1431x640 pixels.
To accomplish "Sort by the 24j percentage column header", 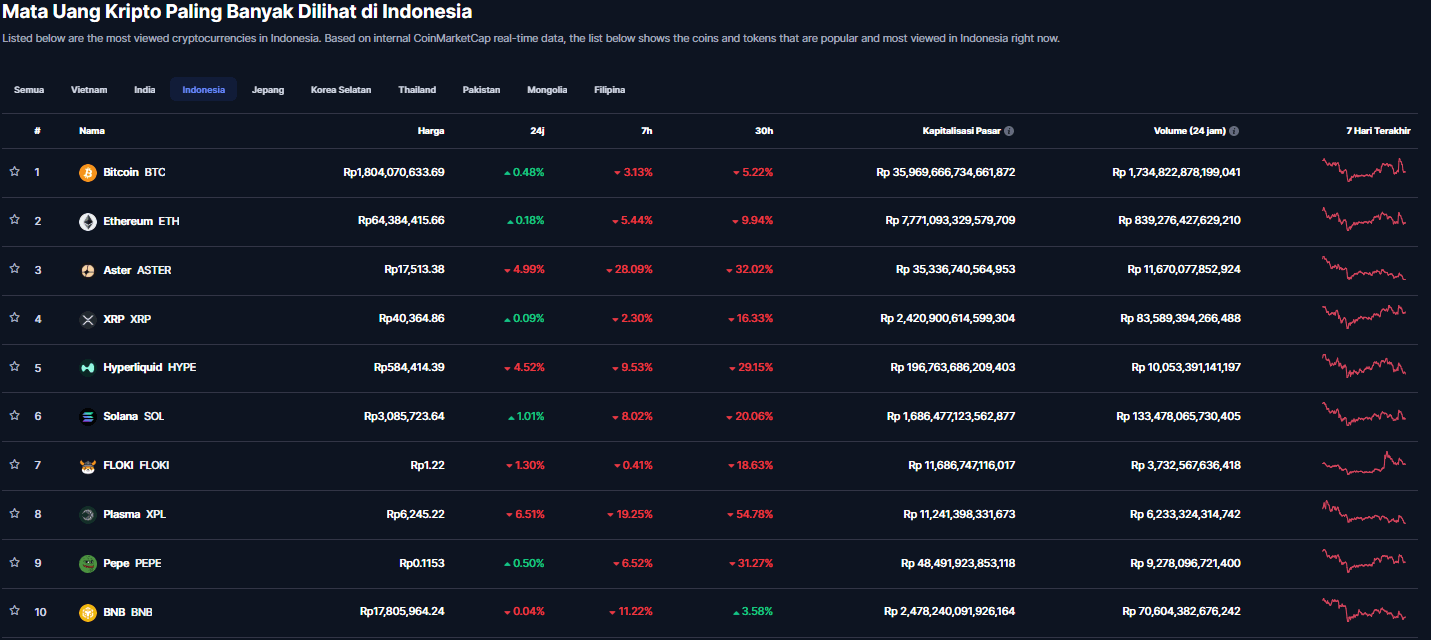I will point(537,131).
